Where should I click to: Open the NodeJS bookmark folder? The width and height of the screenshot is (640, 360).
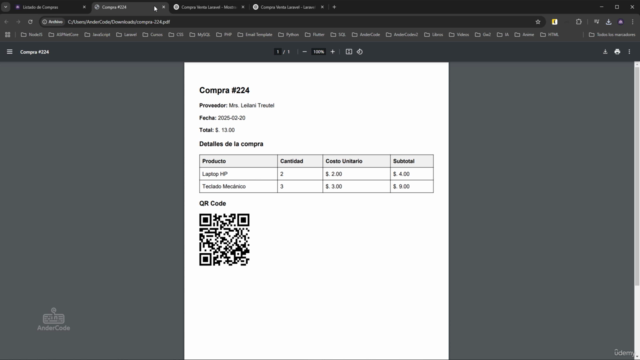pos(32,35)
